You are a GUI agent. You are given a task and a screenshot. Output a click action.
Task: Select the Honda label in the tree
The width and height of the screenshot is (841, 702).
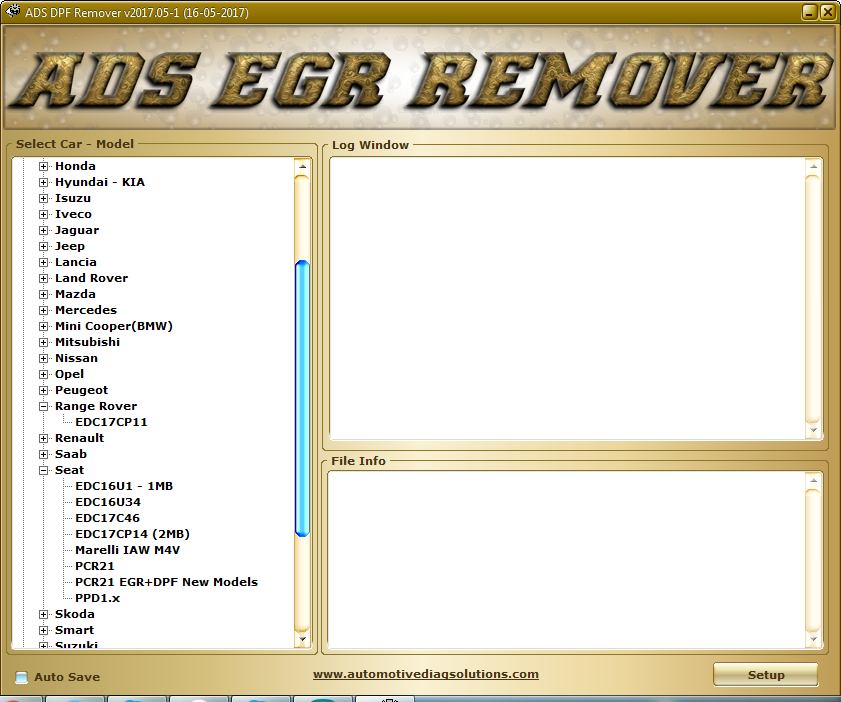click(75, 166)
